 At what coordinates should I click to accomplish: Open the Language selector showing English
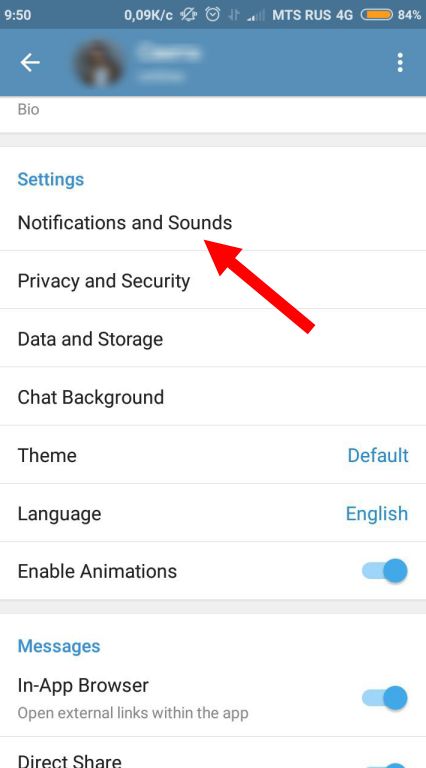click(x=213, y=513)
